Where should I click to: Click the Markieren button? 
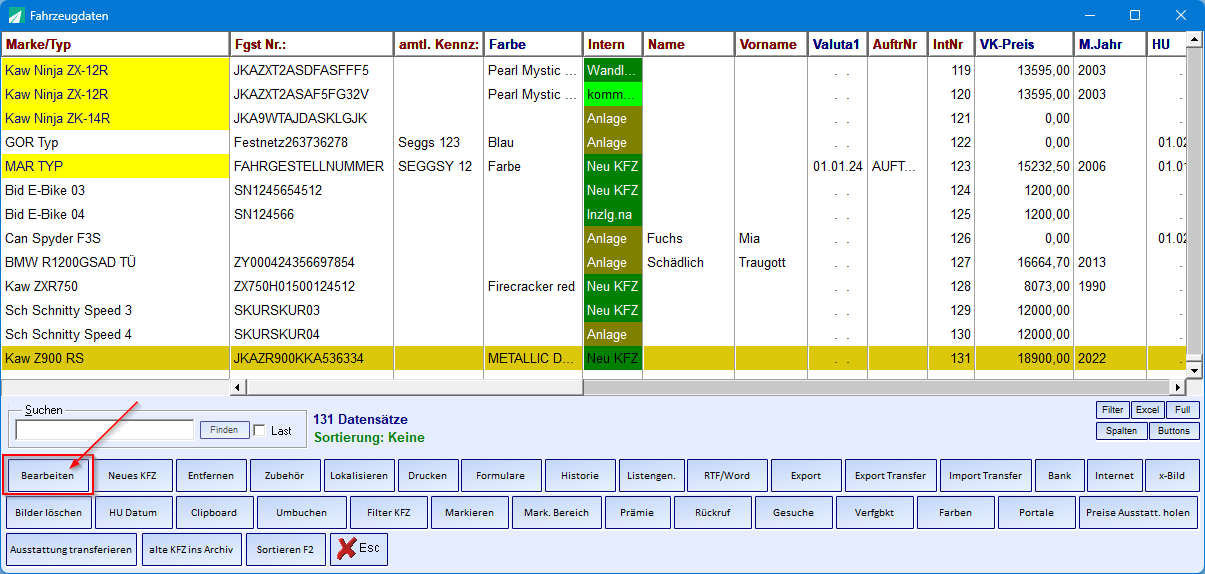[x=470, y=513]
